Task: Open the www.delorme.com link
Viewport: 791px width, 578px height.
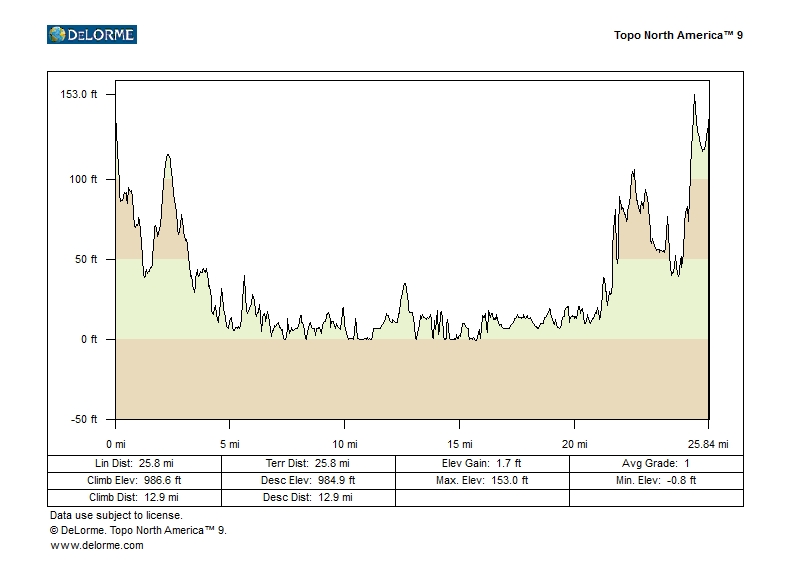Action: click(96, 545)
